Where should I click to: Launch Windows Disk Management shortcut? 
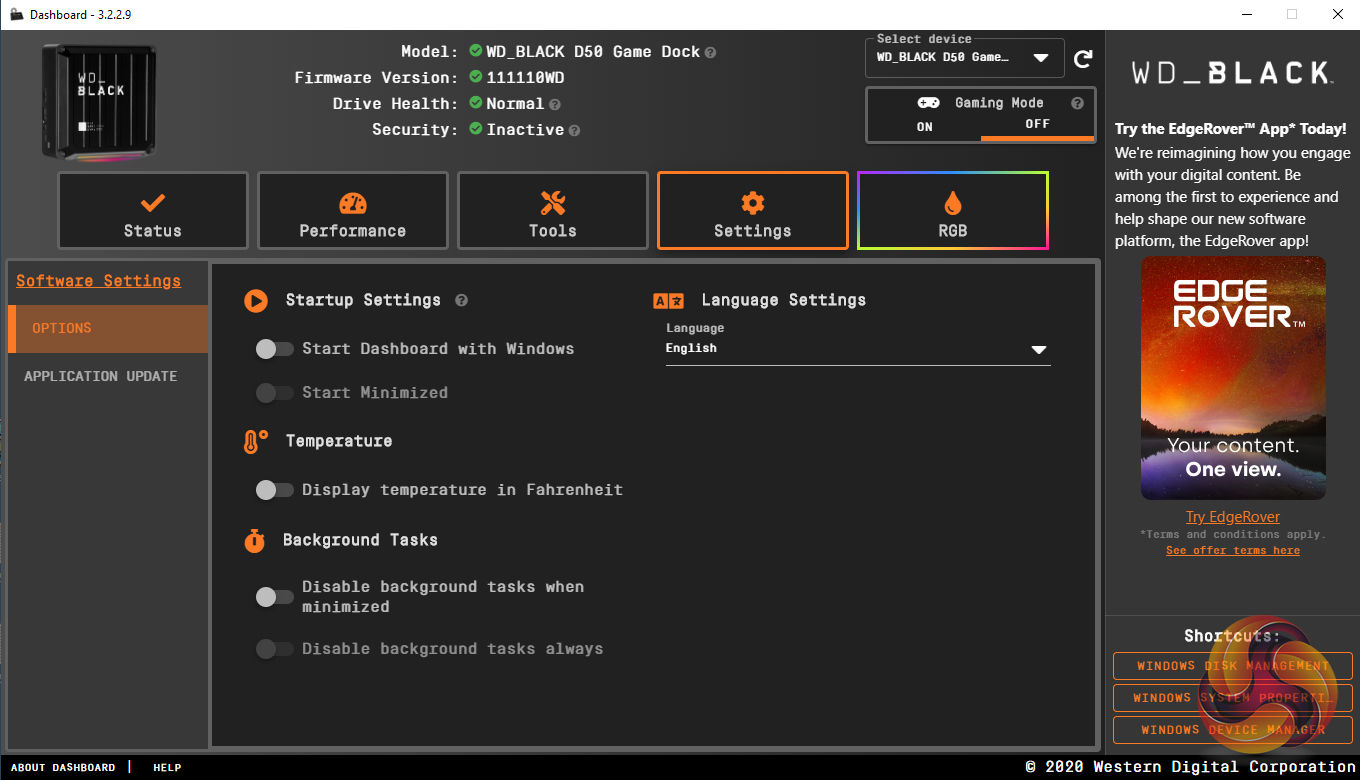click(x=1233, y=666)
